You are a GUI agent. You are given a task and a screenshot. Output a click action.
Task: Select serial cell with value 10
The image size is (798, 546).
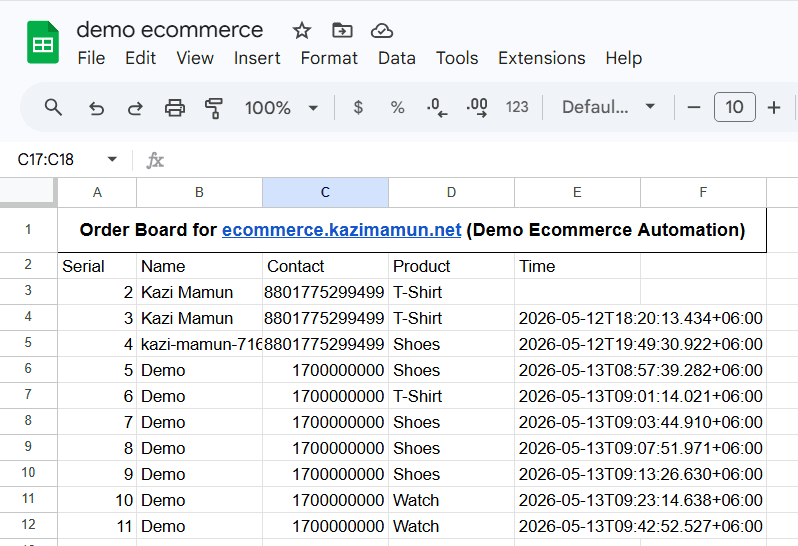(97, 500)
